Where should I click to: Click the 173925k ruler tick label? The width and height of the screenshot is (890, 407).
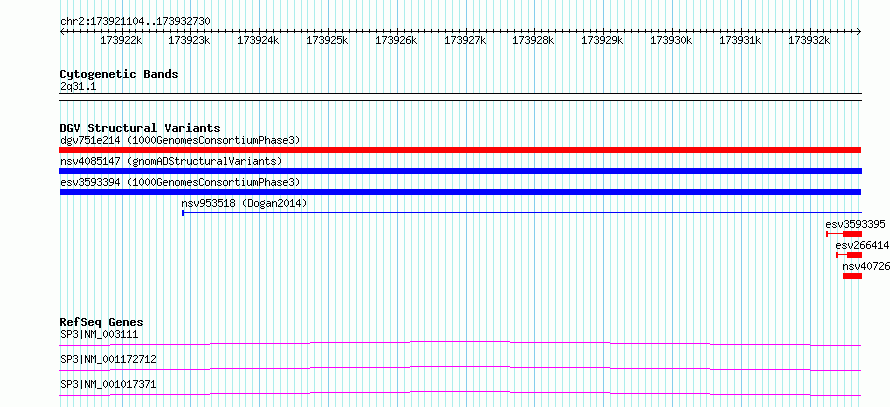pos(328,40)
